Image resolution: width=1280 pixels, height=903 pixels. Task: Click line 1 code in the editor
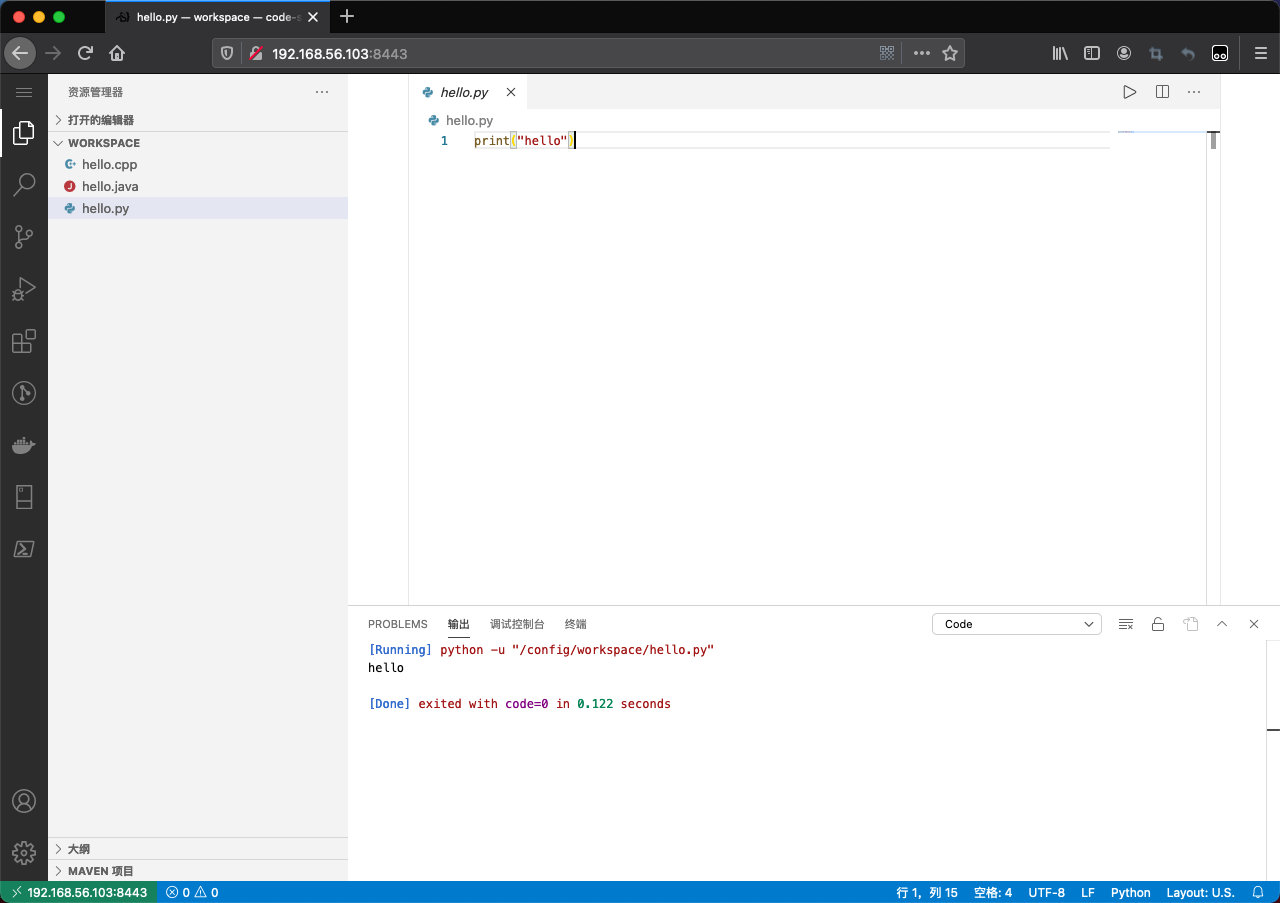pos(524,141)
